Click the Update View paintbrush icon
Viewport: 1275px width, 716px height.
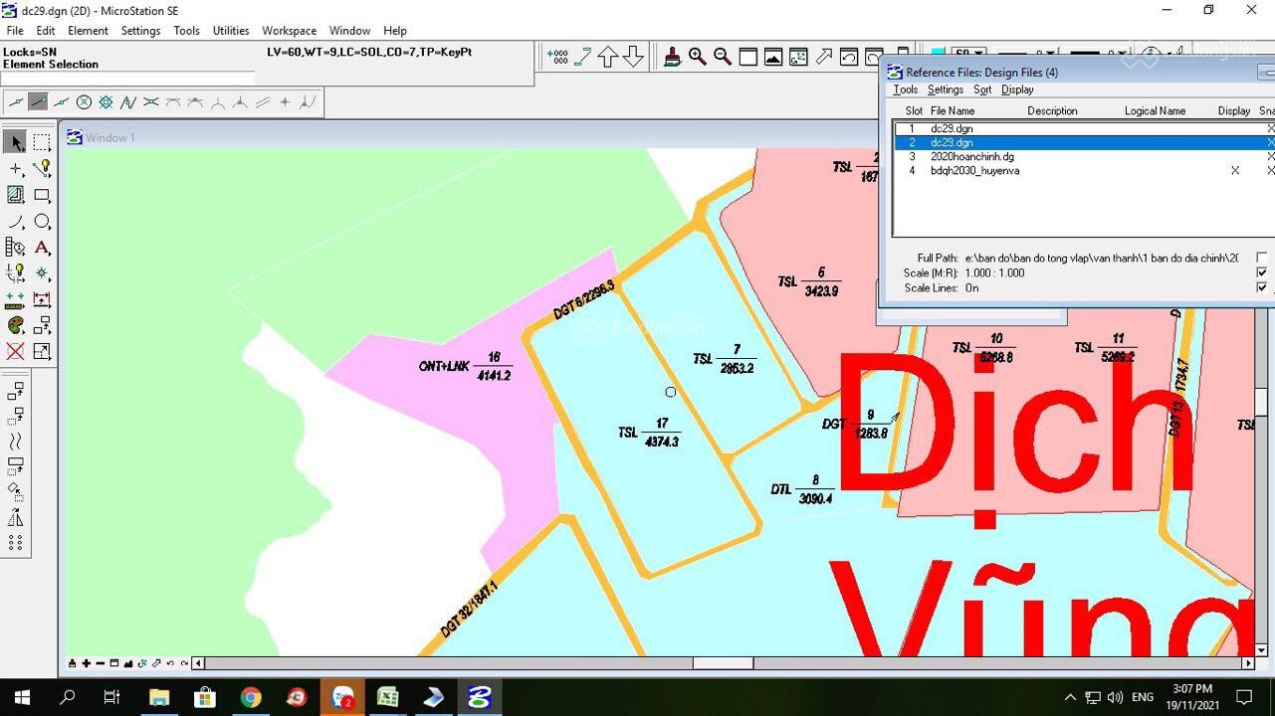672,57
